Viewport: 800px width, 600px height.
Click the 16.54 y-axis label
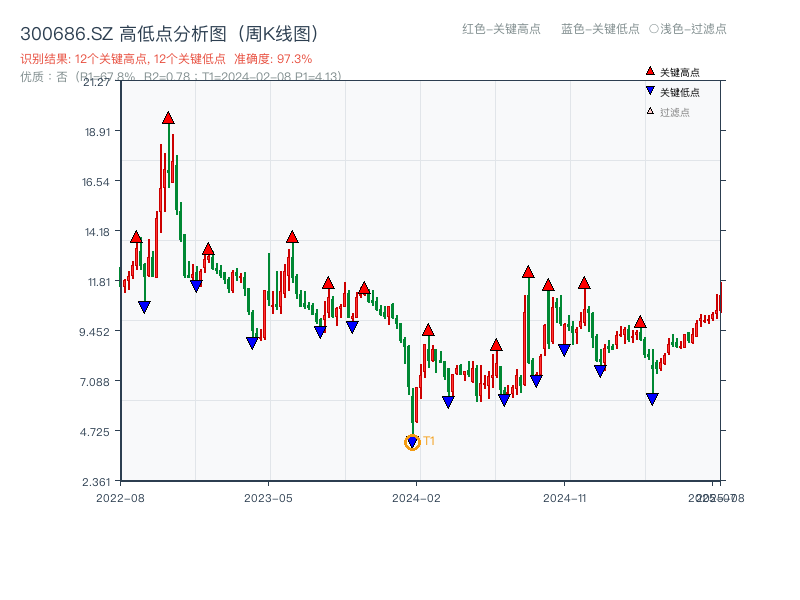(x=96, y=182)
